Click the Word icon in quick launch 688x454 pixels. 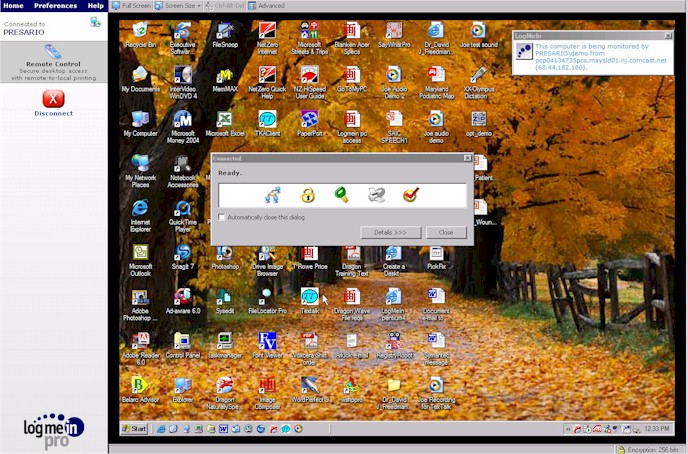pos(223,429)
